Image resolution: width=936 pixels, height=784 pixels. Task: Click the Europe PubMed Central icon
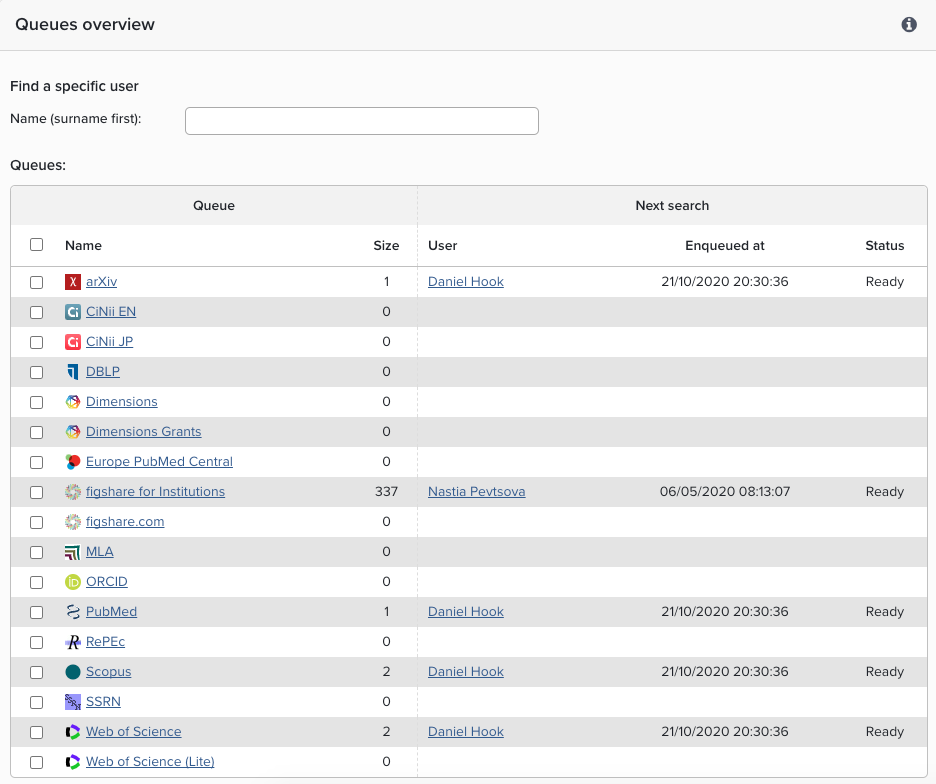coord(72,462)
